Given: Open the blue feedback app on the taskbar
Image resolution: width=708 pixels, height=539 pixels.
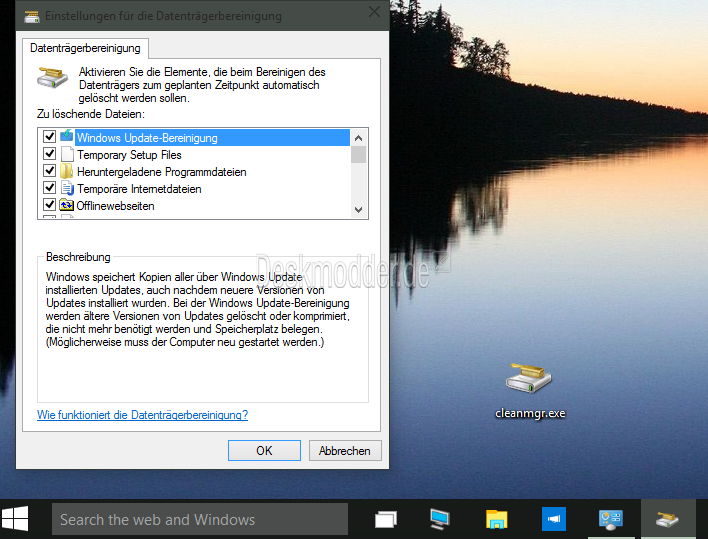Looking at the screenshot, I should (554, 519).
